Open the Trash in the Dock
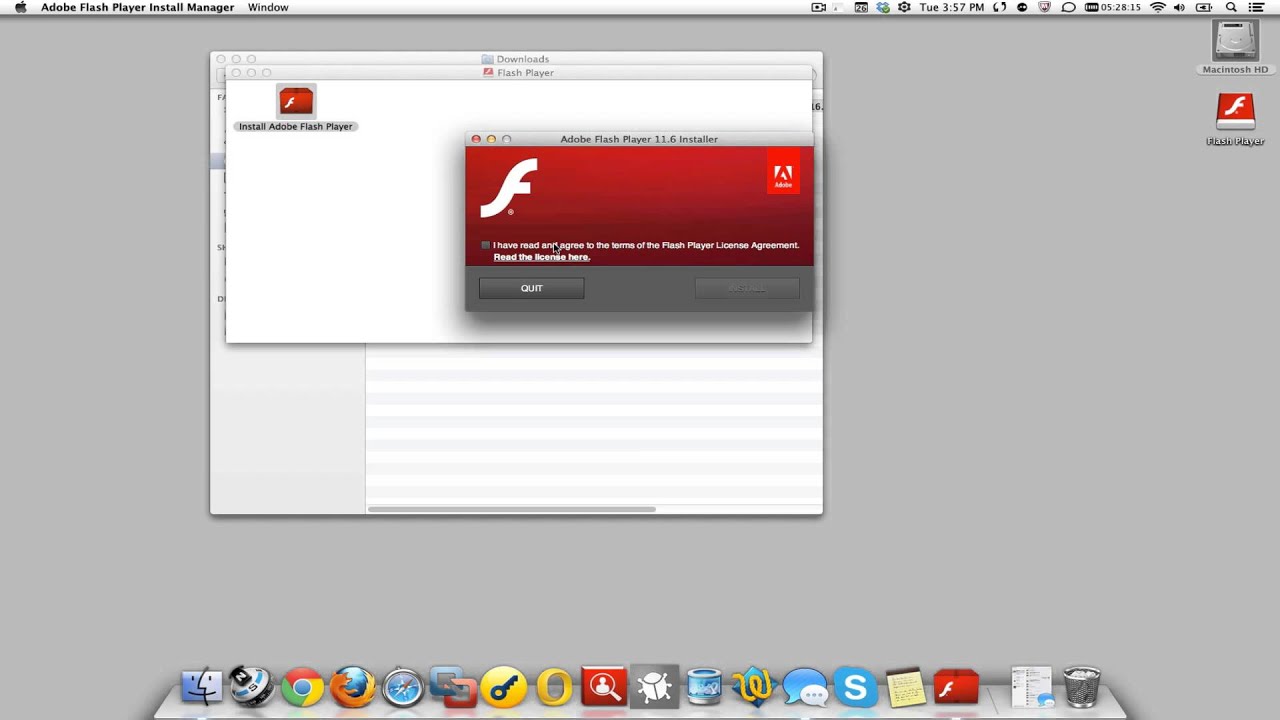Image resolution: width=1280 pixels, height=720 pixels. click(1082, 687)
